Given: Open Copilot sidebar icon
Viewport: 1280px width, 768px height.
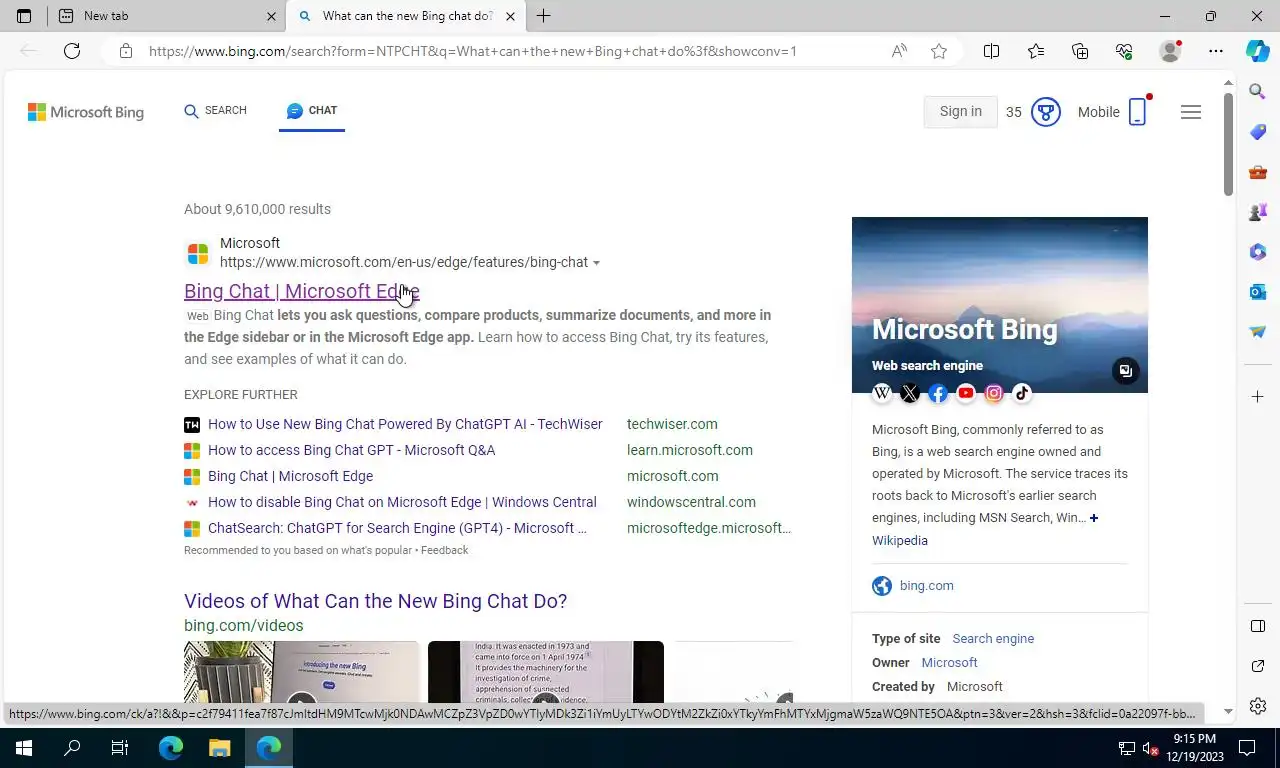Looking at the screenshot, I should coord(1258,51).
